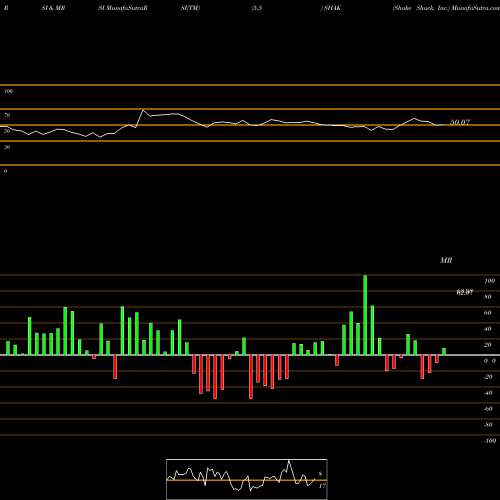Image resolution: width=500 pixels, height=500 pixels.
Task: Click RSI axis label 100 on left
Action: click(9, 91)
